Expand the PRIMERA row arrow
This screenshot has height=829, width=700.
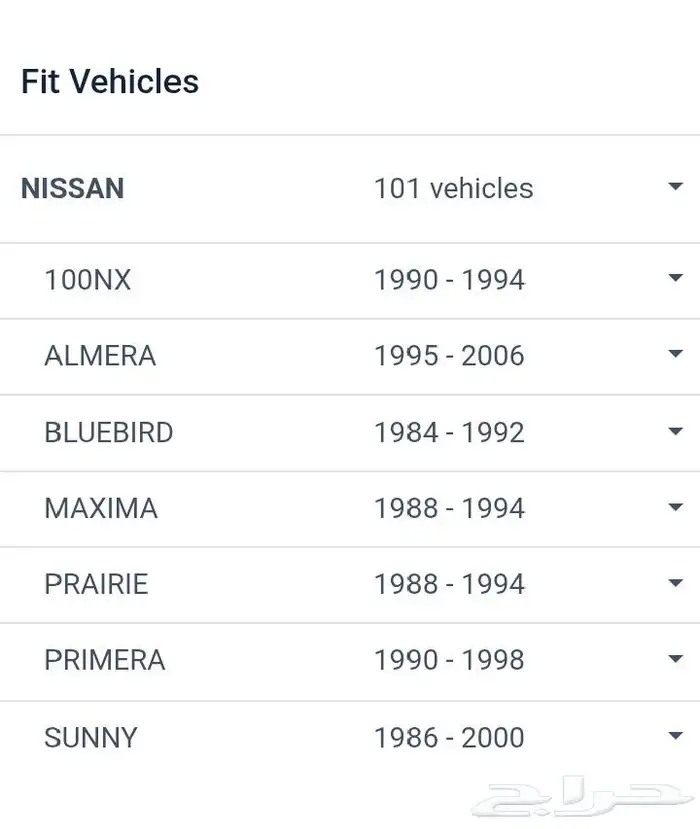click(x=675, y=660)
